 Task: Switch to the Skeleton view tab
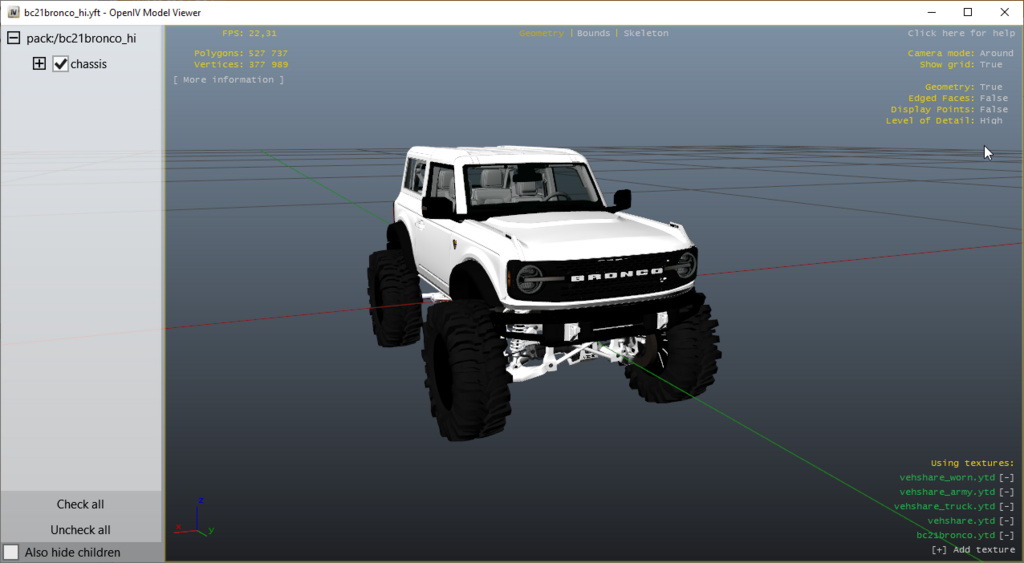click(646, 33)
